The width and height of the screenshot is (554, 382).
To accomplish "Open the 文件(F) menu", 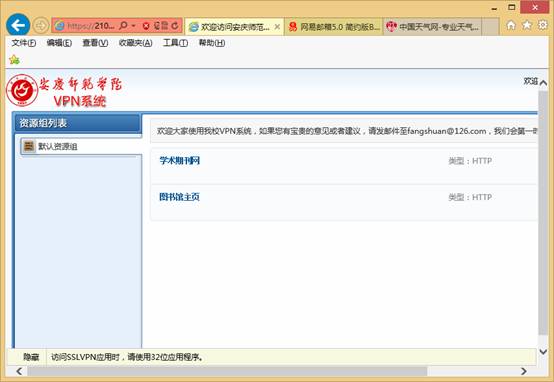I will (24, 43).
